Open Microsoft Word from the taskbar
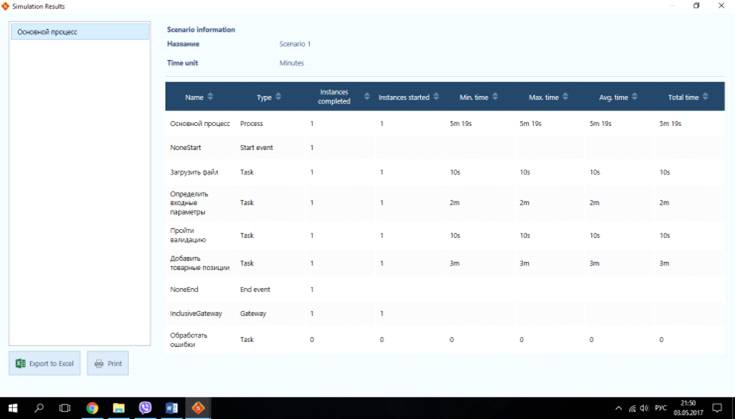The image size is (735, 419). tap(171, 408)
